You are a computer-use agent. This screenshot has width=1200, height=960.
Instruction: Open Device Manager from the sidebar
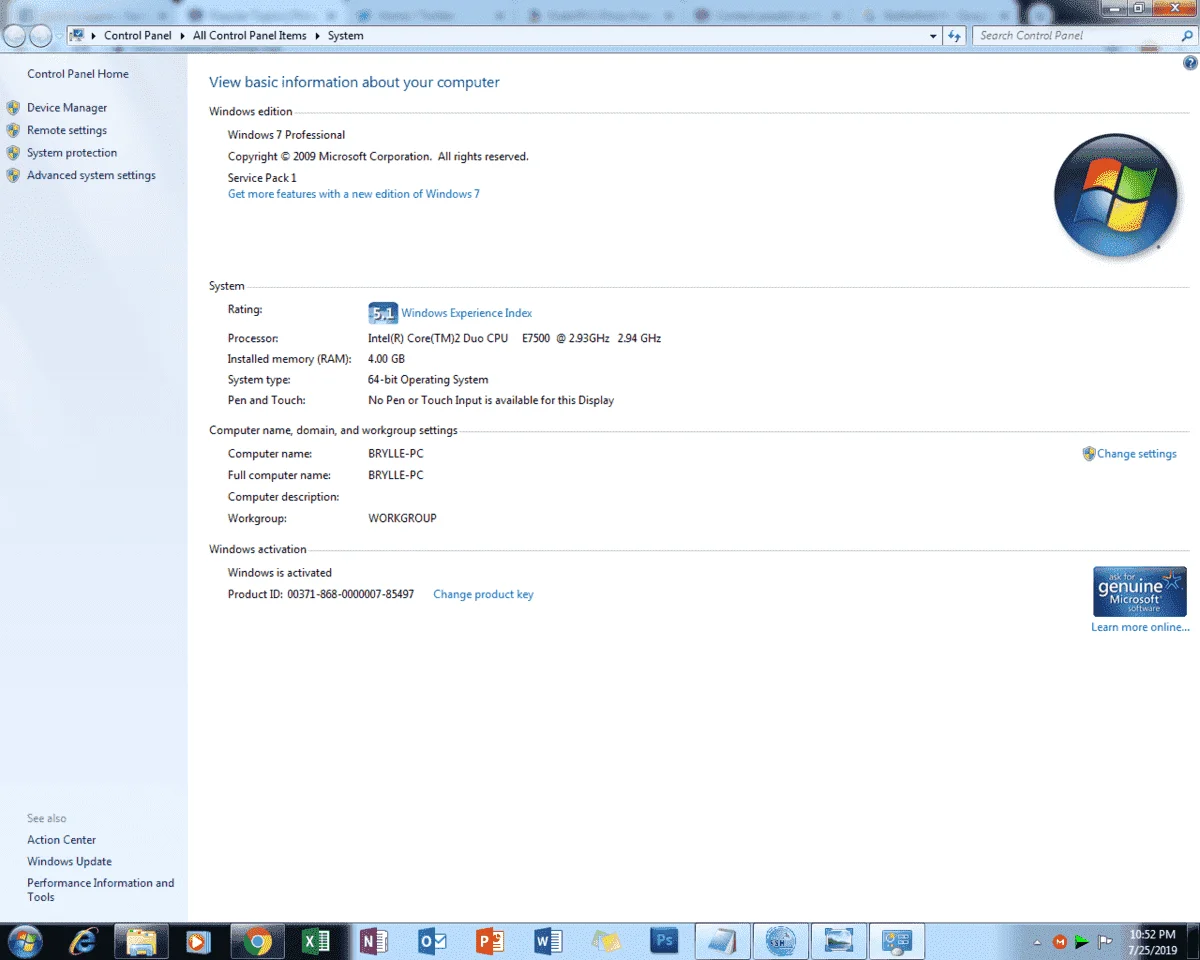pyautogui.click(x=67, y=108)
